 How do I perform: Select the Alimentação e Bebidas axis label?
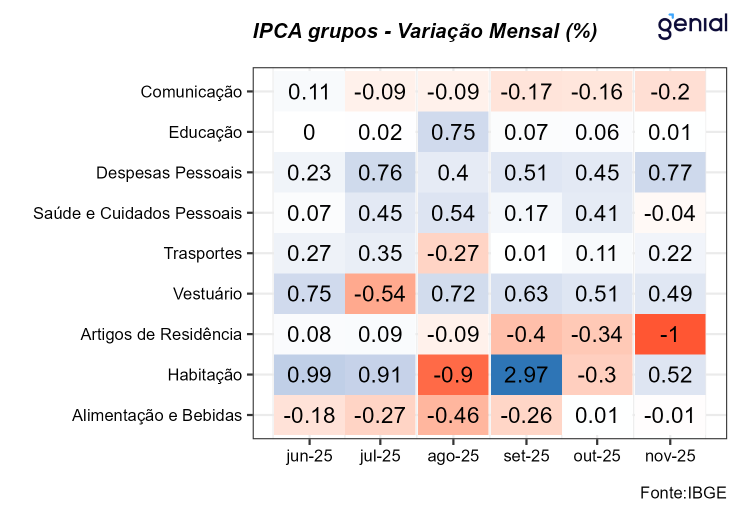(x=157, y=415)
